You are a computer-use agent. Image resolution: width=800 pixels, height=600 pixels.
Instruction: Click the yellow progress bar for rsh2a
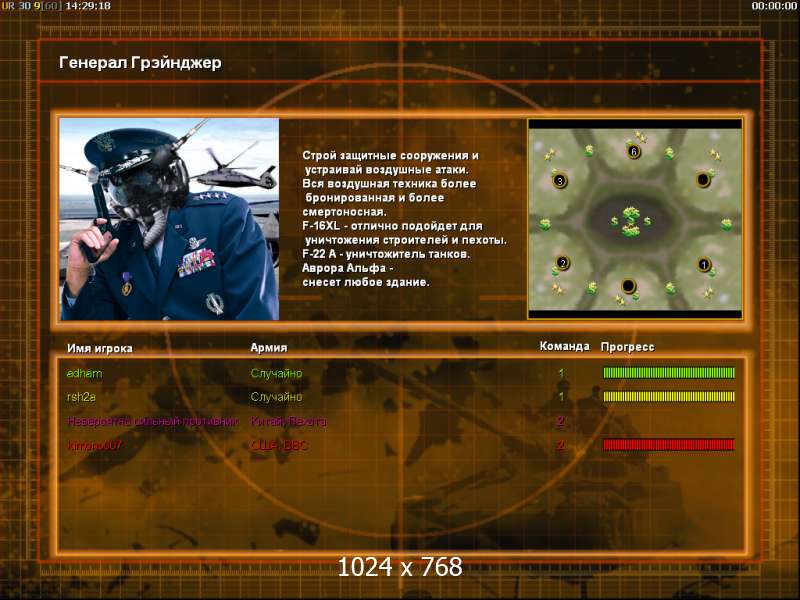tap(669, 397)
